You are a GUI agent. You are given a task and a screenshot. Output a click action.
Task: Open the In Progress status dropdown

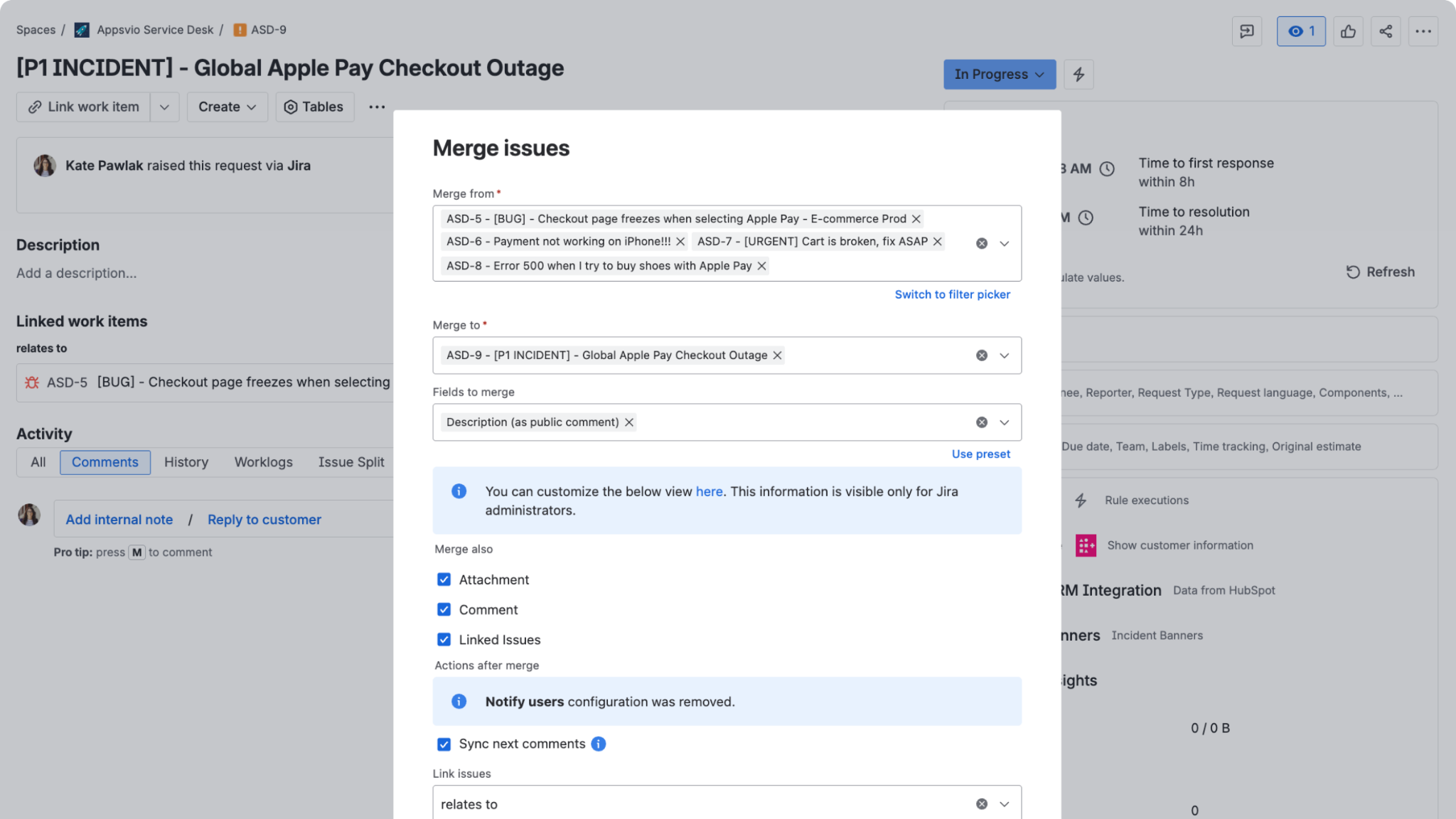(999, 74)
